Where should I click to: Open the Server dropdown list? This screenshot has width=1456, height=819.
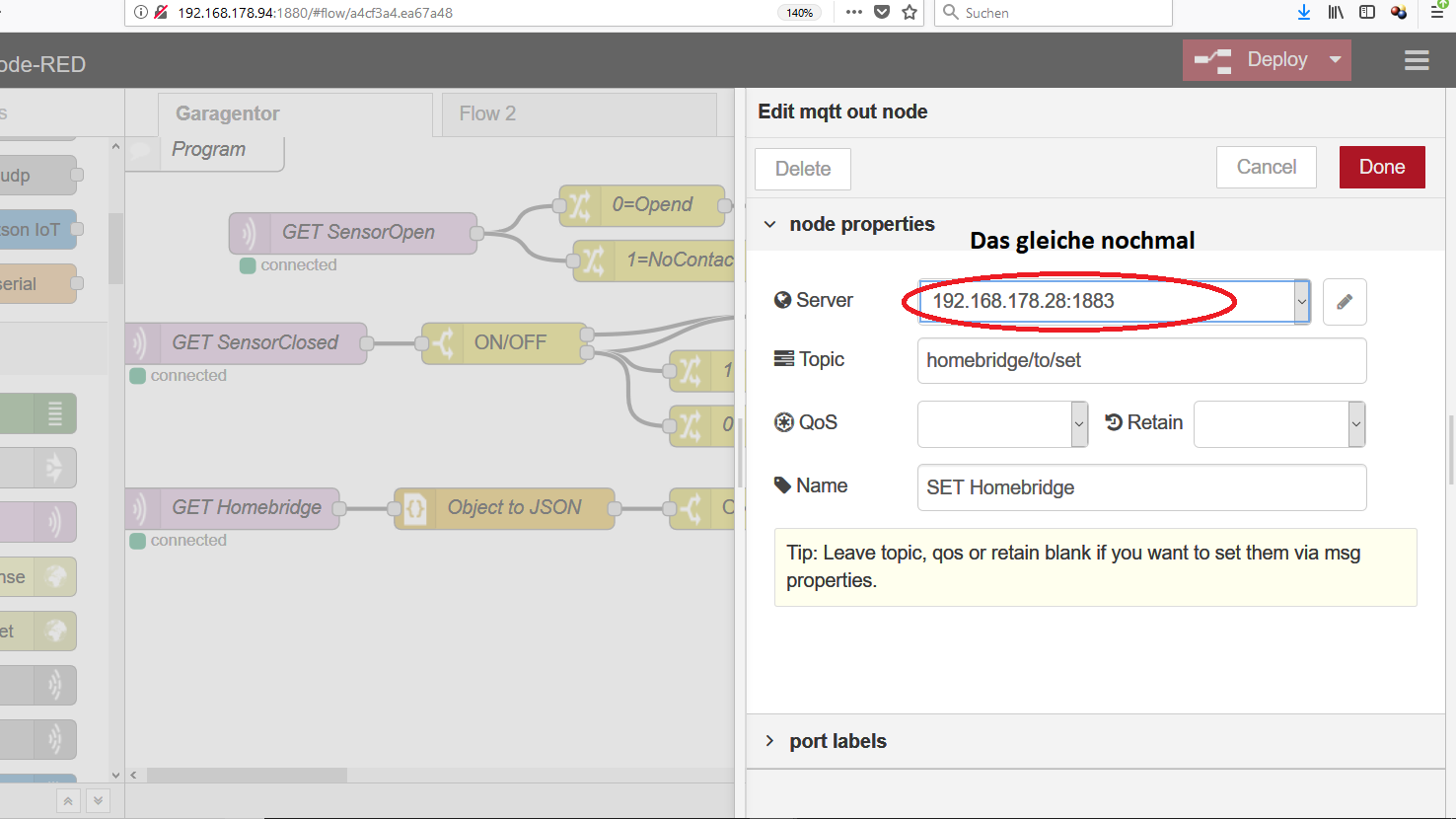pyautogui.click(x=1301, y=302)
